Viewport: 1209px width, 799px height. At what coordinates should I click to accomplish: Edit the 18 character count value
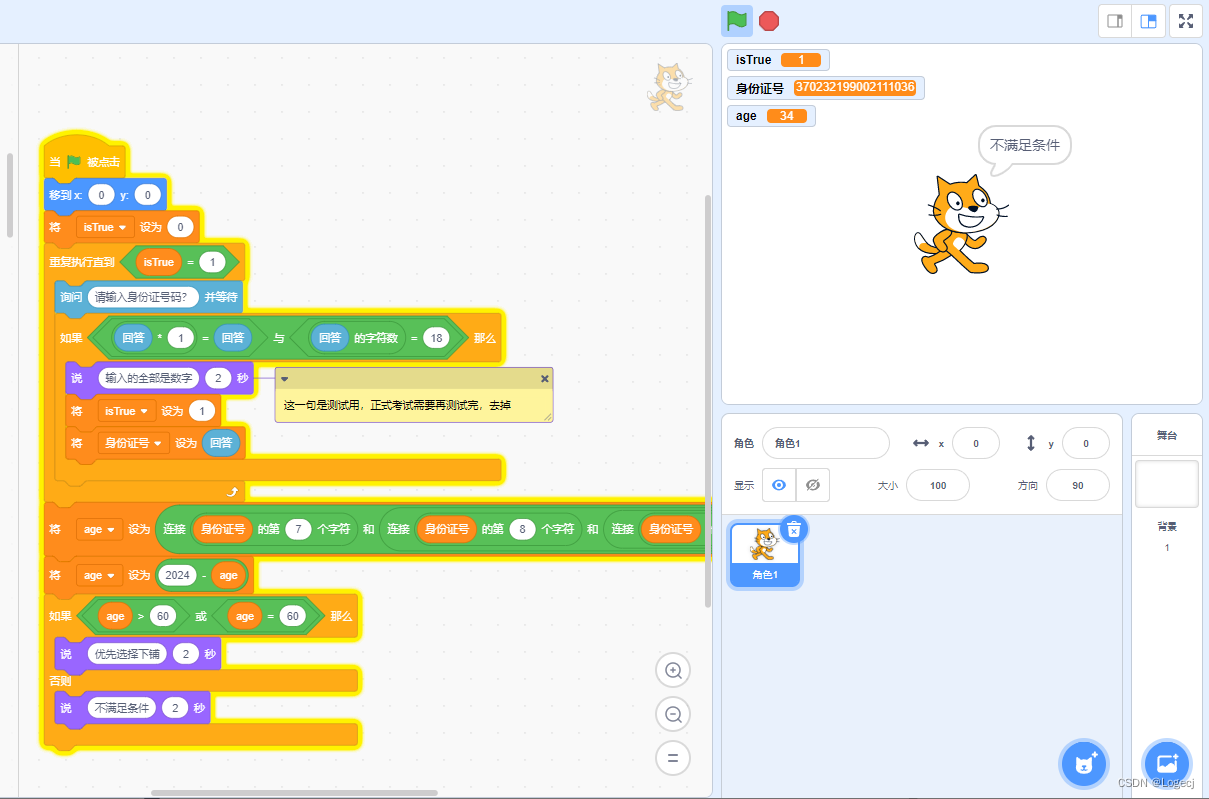pyautogui.click(x=435, y=338)
